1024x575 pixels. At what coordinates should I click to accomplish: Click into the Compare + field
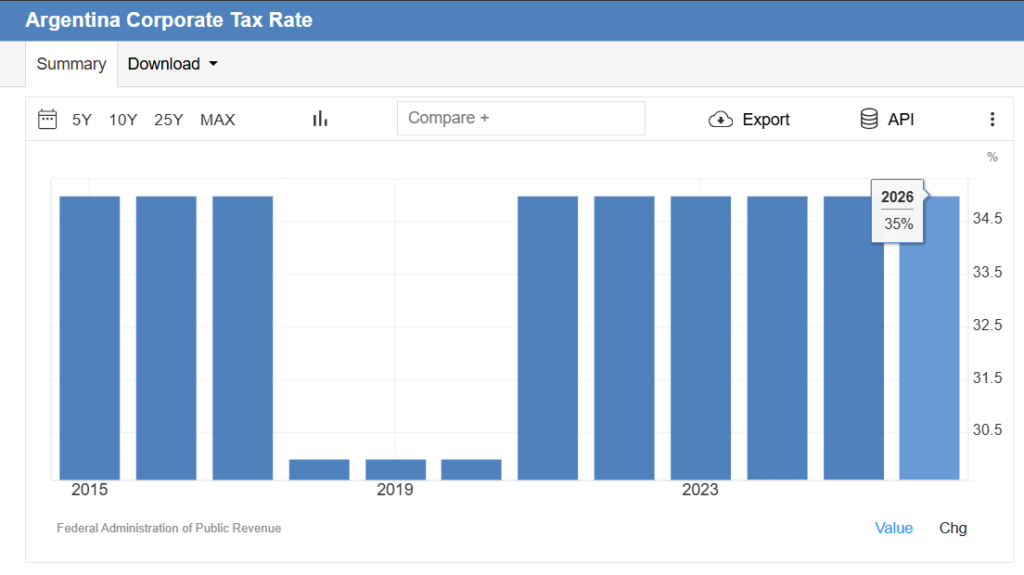pos(521,118)
